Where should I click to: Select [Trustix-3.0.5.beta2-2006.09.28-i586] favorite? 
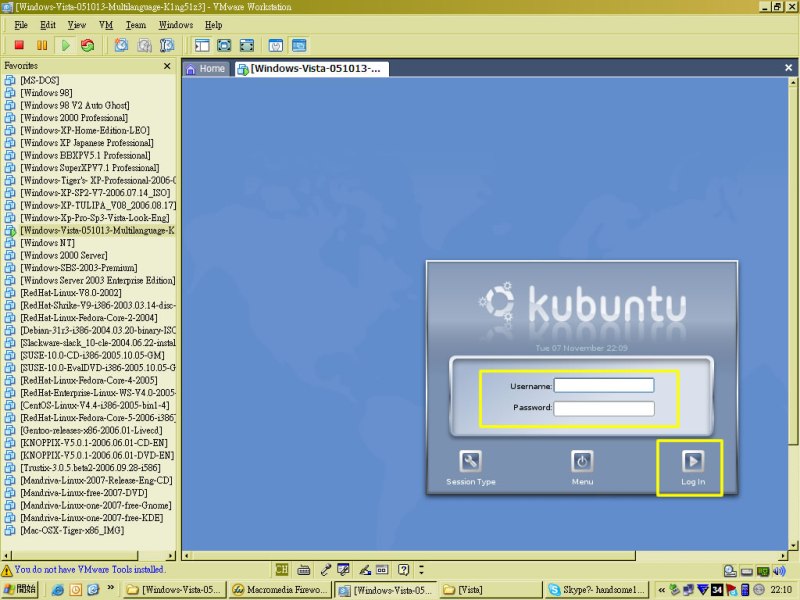[90, 468]
